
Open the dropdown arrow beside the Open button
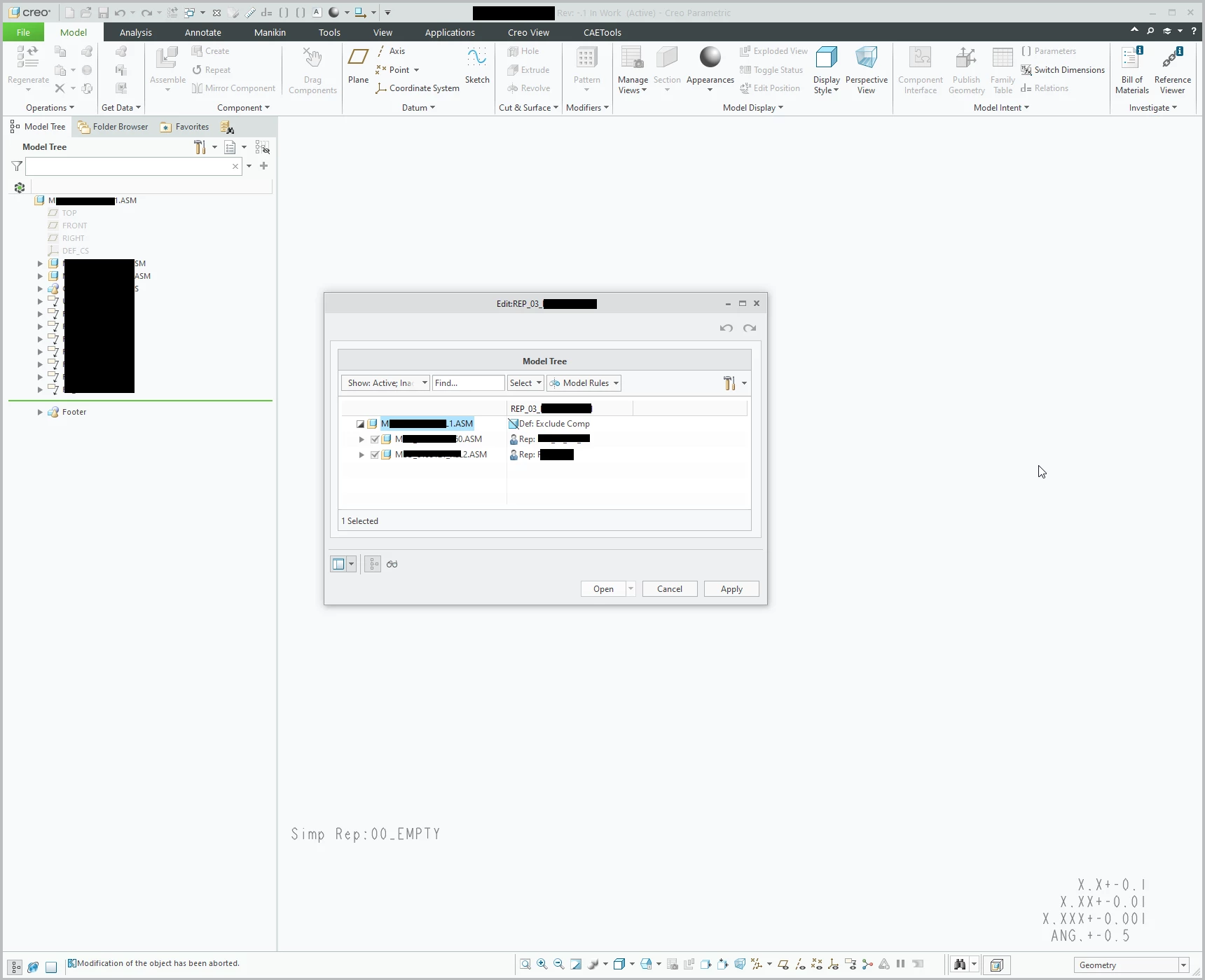(x=631, y=589)
